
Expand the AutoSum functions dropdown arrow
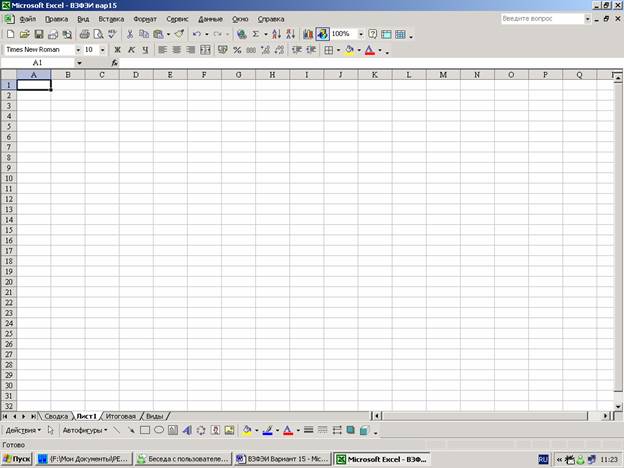tap(265, 34)
